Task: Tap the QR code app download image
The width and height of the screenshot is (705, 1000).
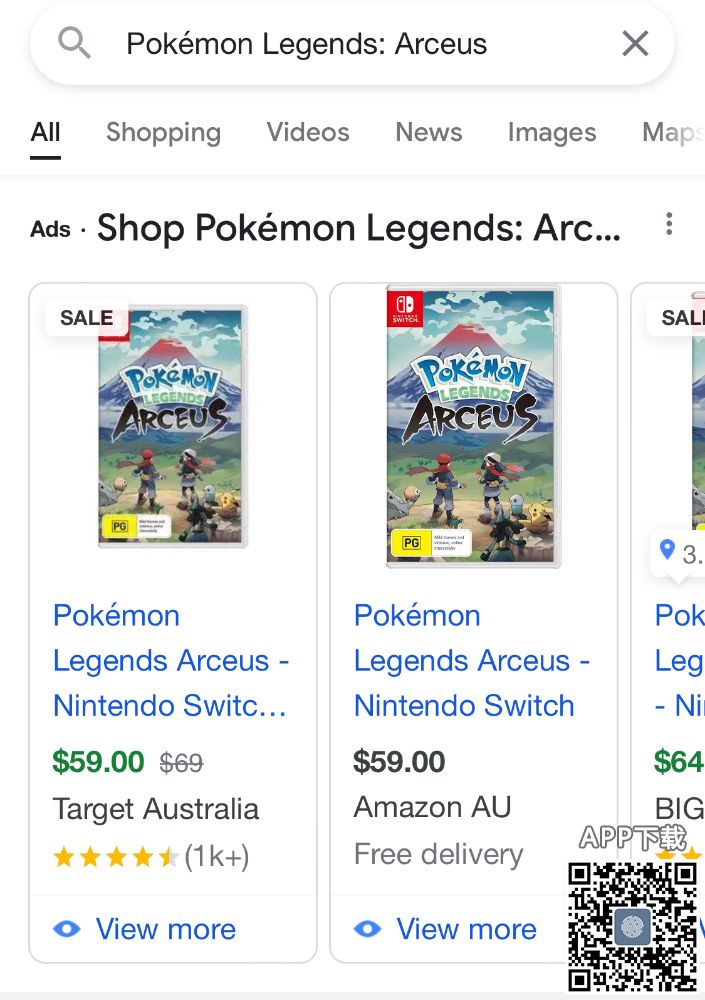Action: pyautogui.click(x=632, y=924)
